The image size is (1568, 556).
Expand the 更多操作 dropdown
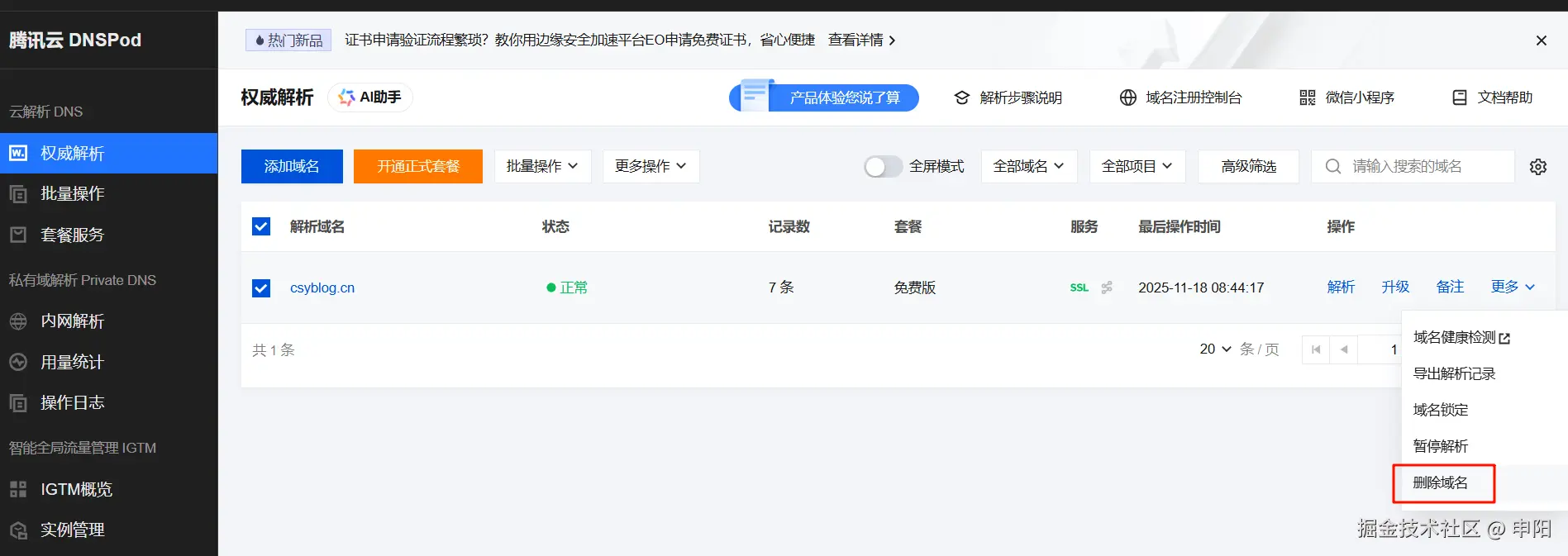coord(651,166)
